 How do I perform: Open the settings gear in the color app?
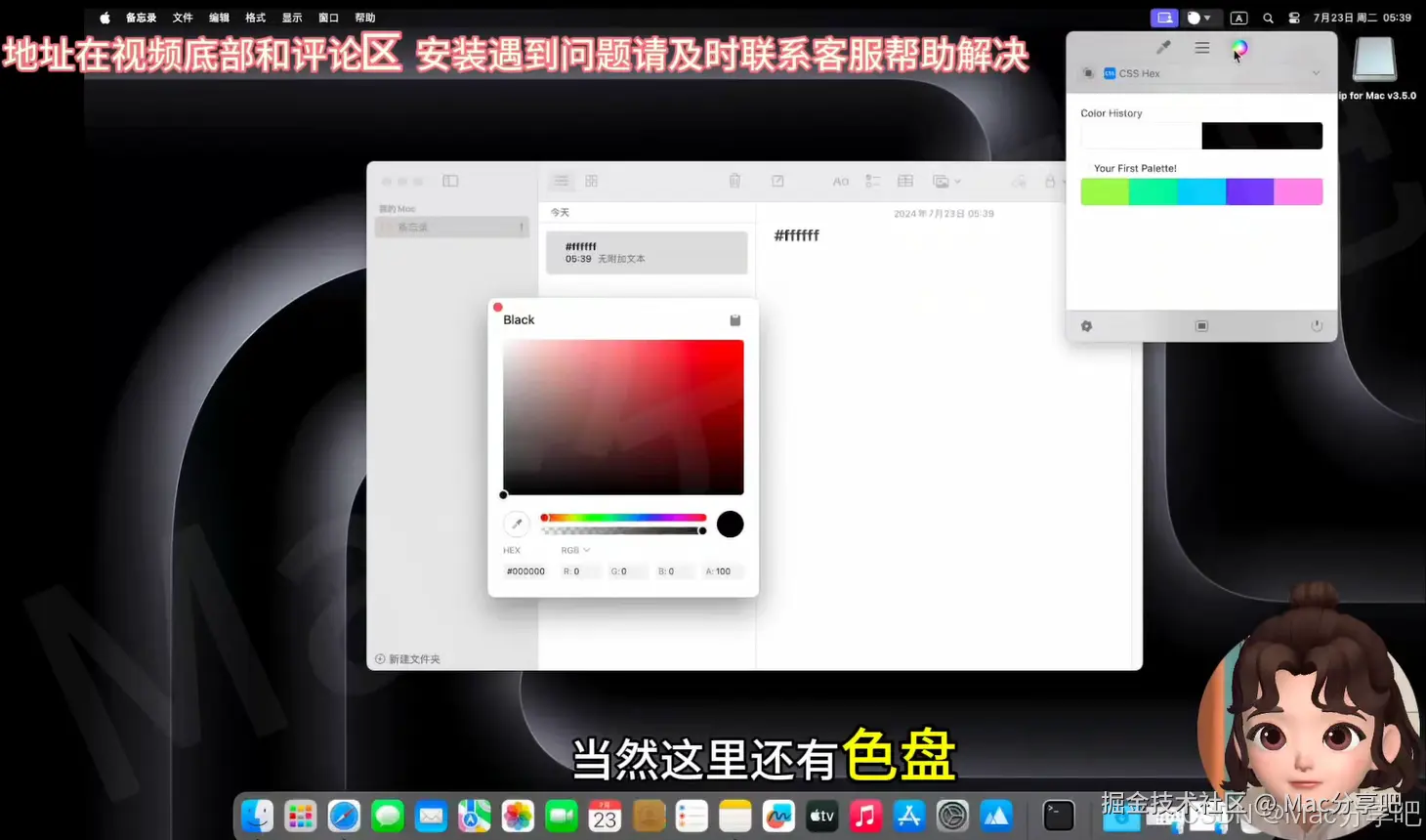(x=1086, y=325)
